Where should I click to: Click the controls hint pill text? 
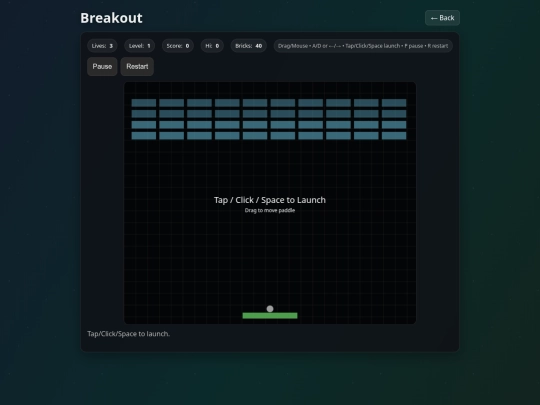[363, 46]
